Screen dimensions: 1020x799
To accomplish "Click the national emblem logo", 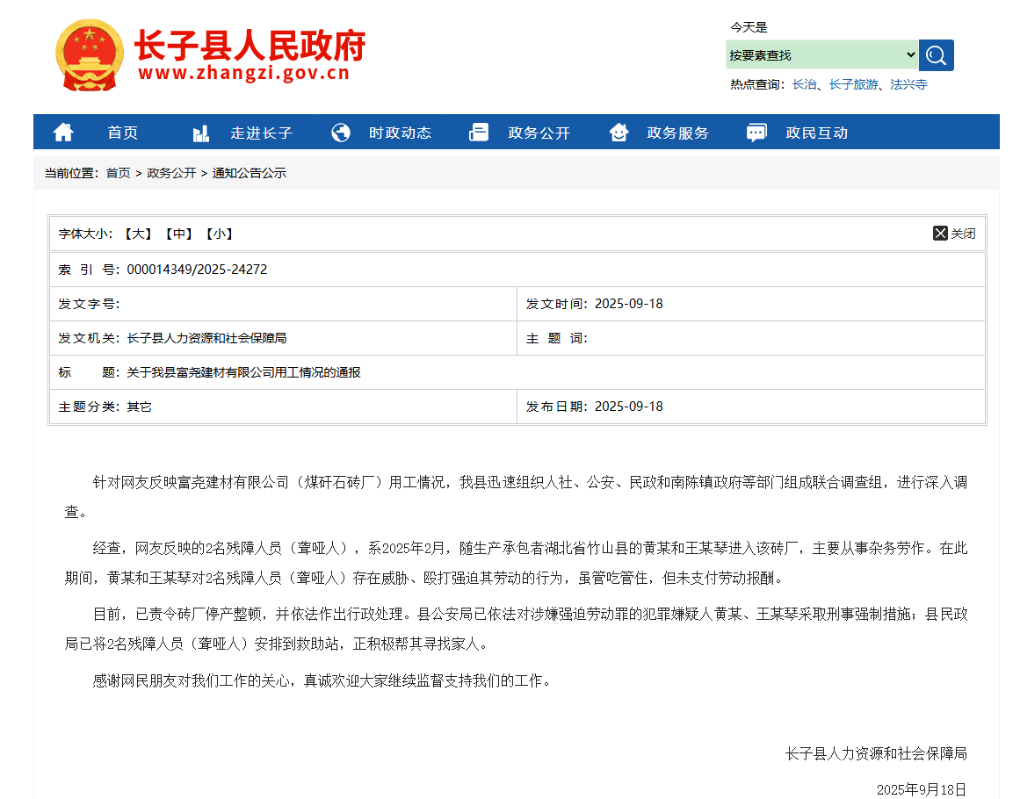I will coord(89,55).
